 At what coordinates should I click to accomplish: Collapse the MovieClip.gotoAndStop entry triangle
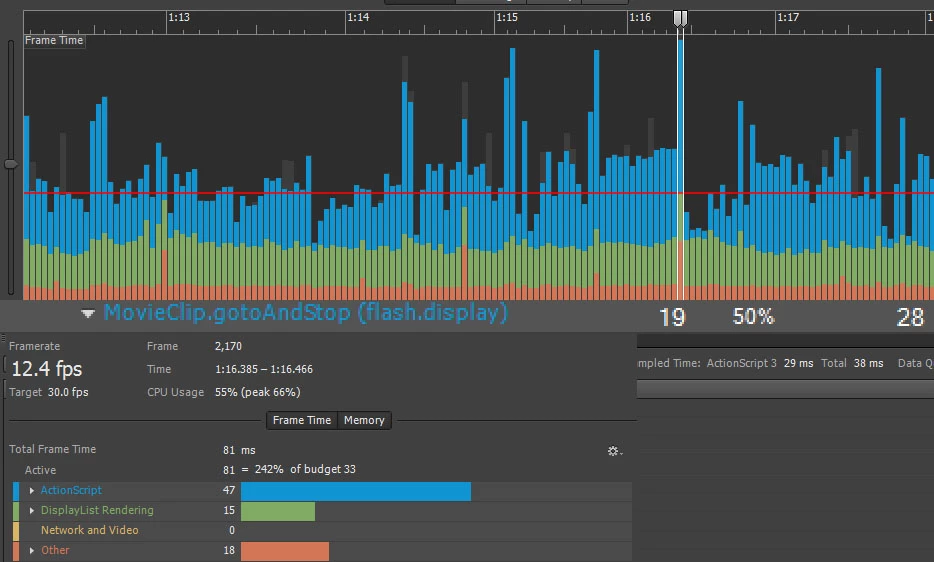(x=88, y=313)
